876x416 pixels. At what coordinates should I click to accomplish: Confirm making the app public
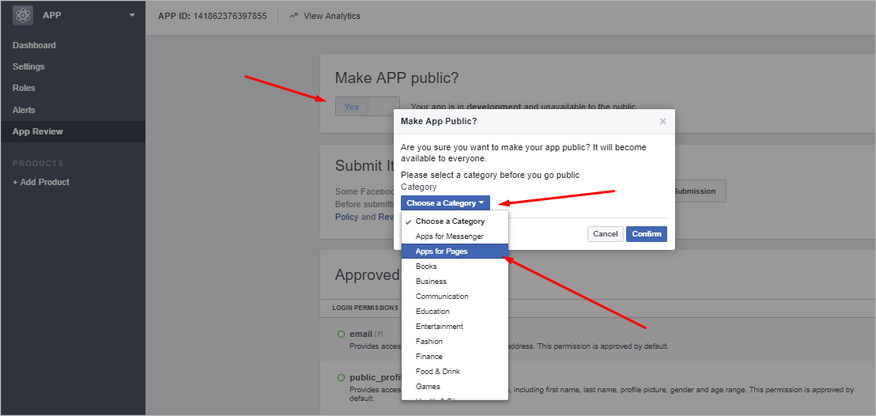coord(646,234)
